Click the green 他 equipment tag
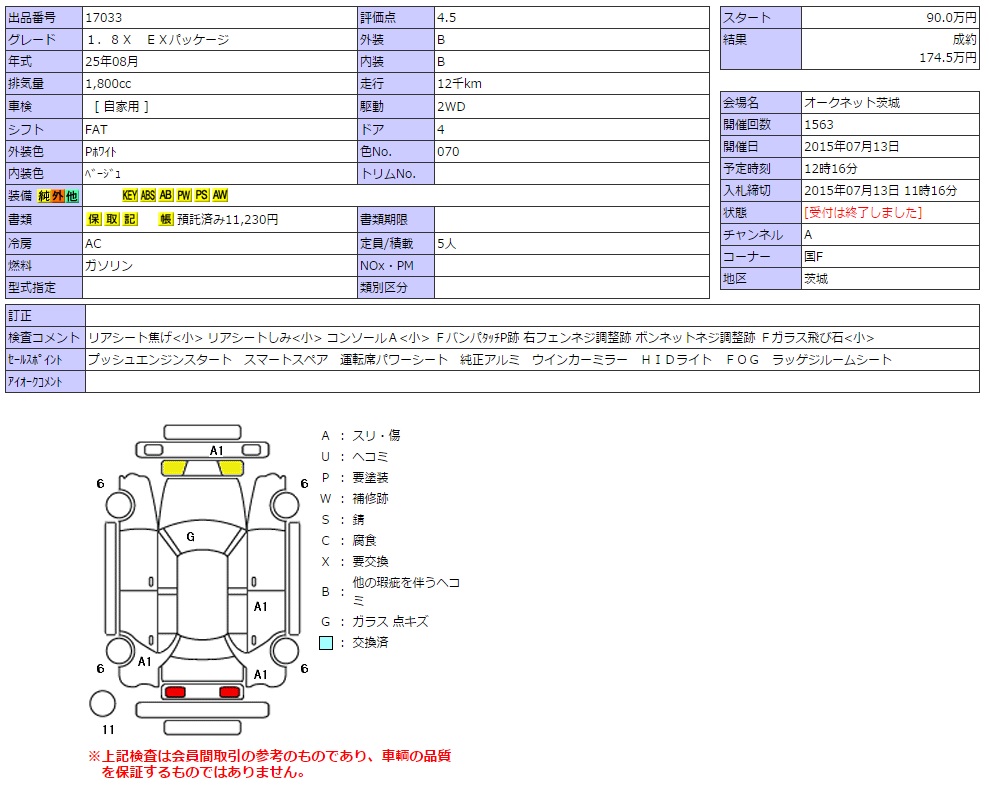Viewport: 989px width, 792px height. tap(71, 196)
